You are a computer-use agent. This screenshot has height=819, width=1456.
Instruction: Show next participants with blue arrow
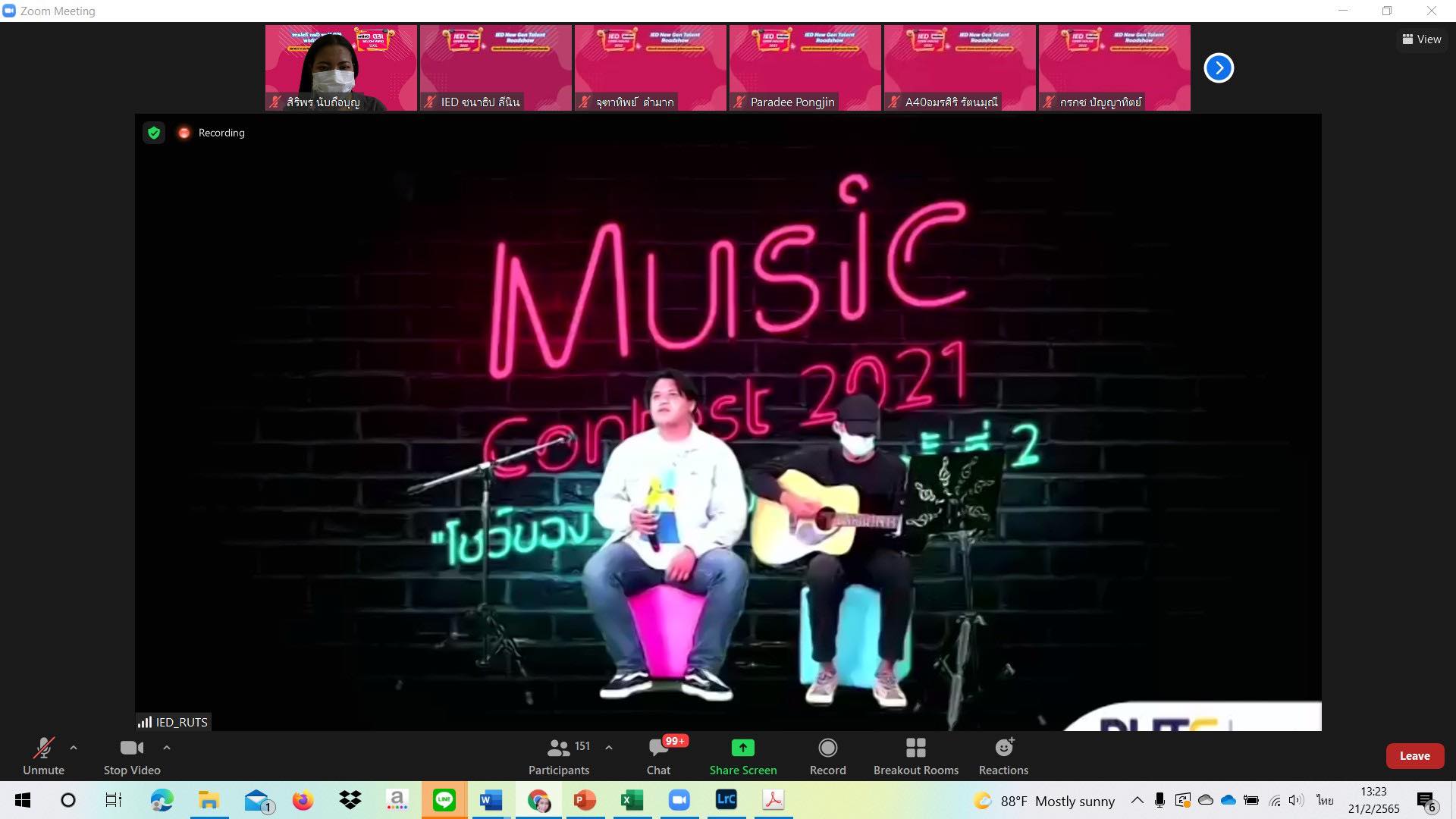pyautogui.click(x=1219, y=68)
